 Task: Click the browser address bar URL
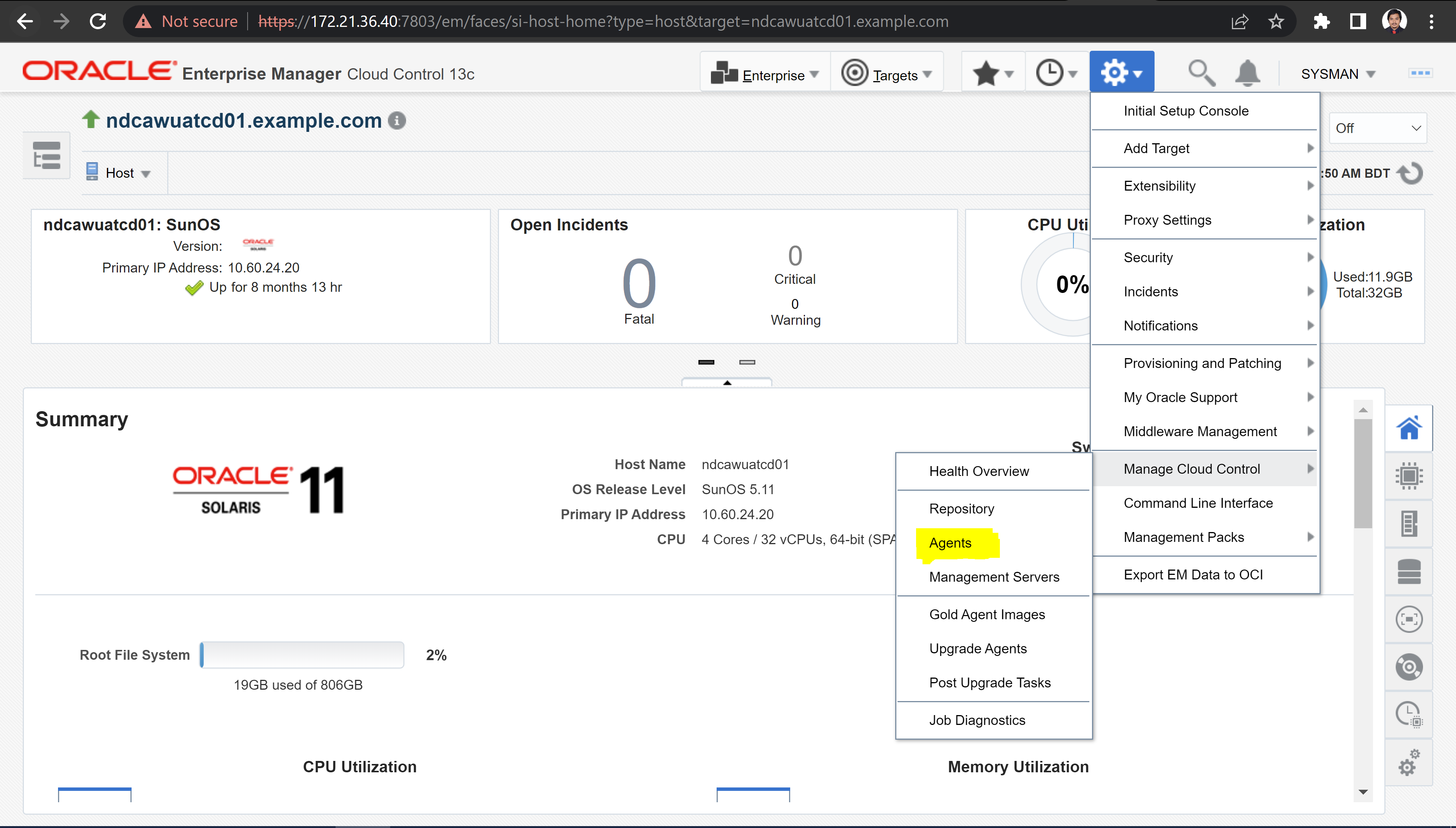(x=603, y=22)
